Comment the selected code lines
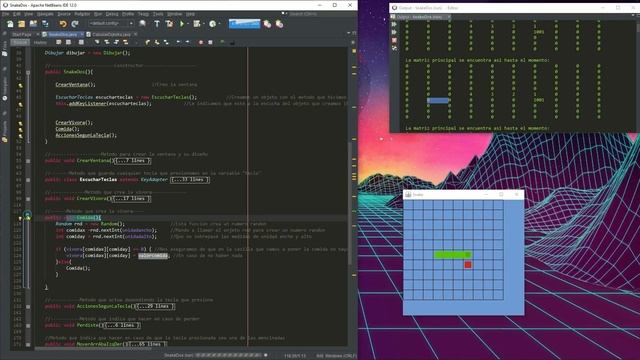The image size is (640, 360). (222, 42)
